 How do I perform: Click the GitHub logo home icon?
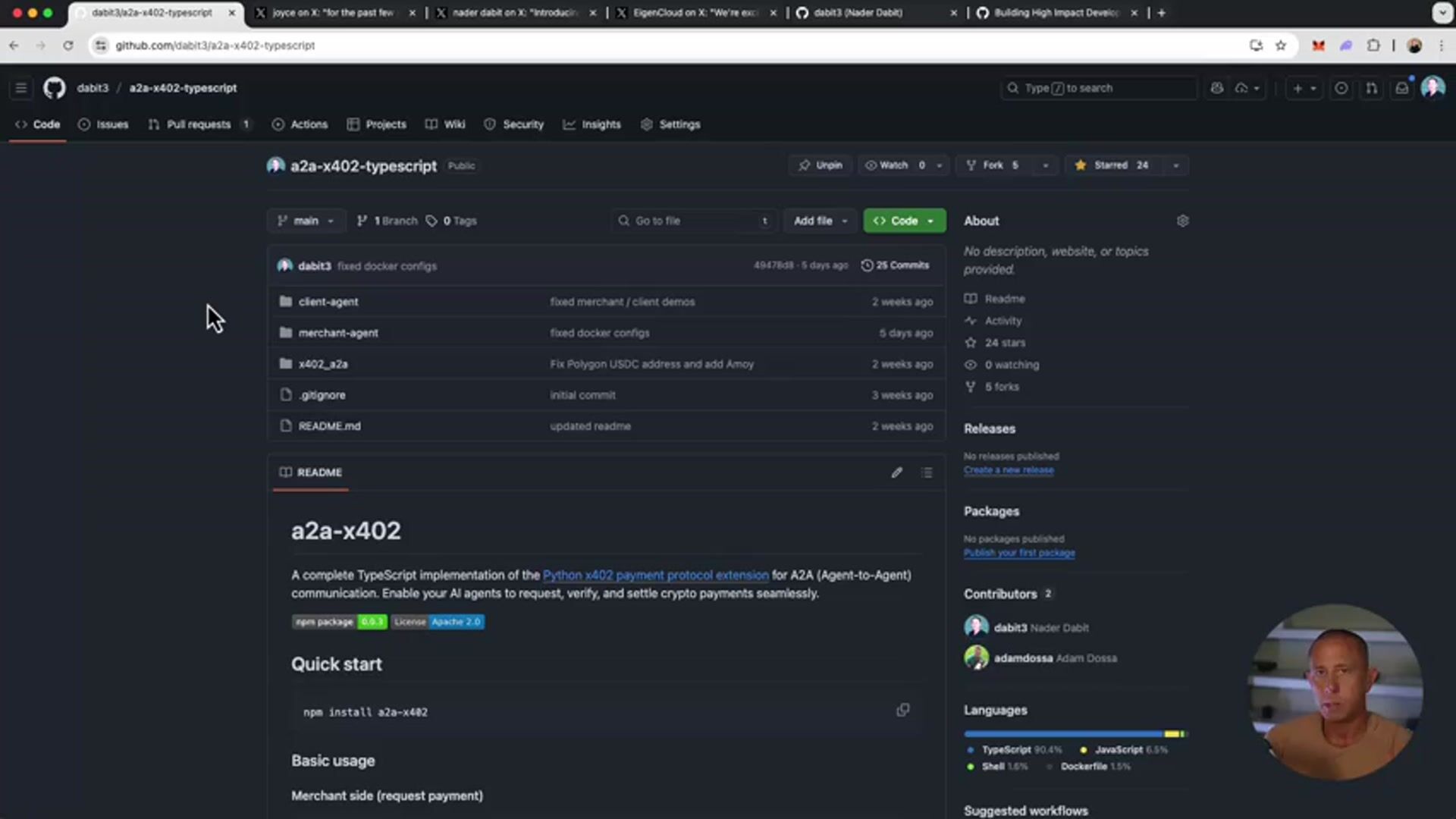(x=54, y=88)
